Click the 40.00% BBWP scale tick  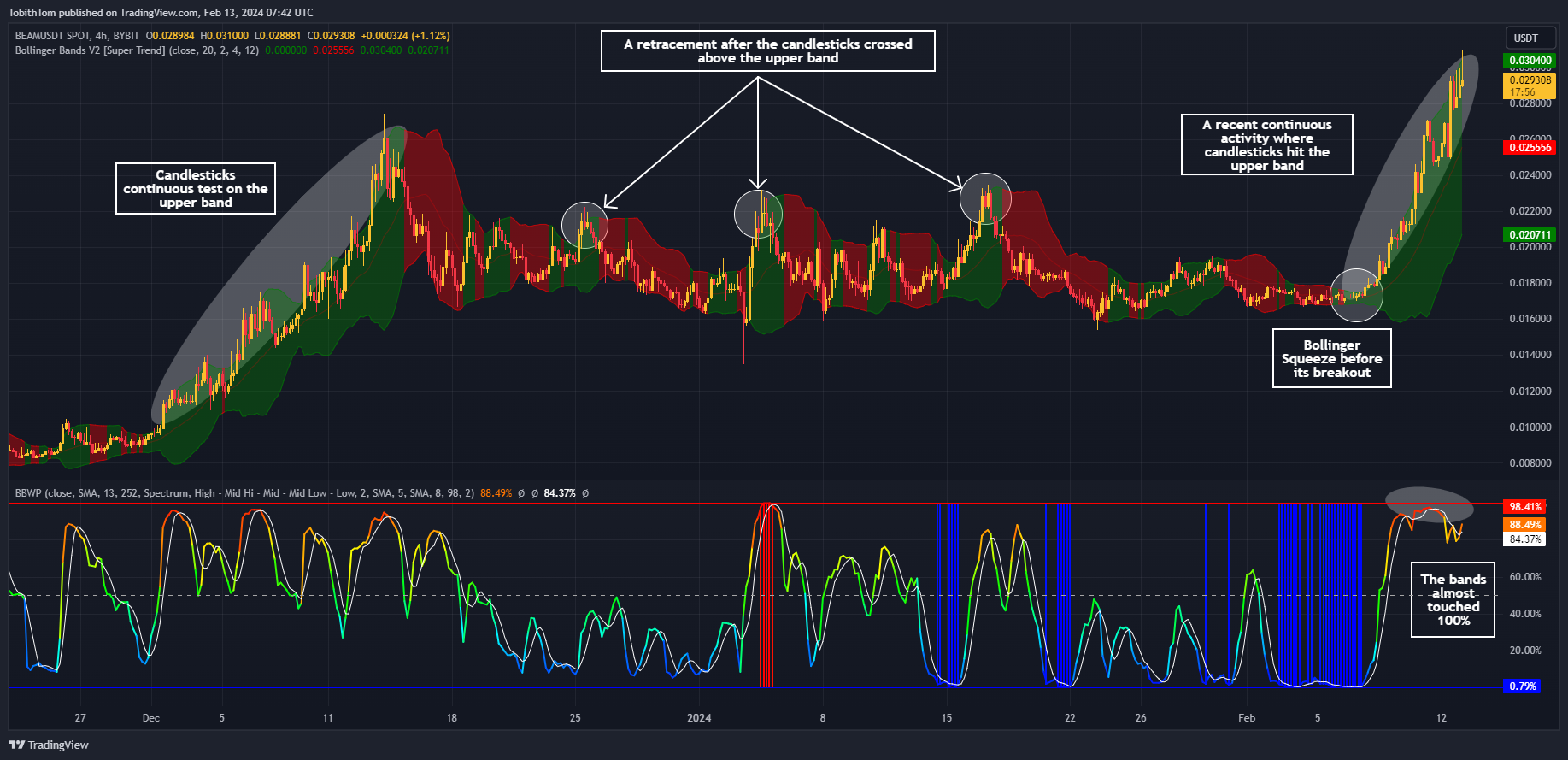tap(1525, 614)
